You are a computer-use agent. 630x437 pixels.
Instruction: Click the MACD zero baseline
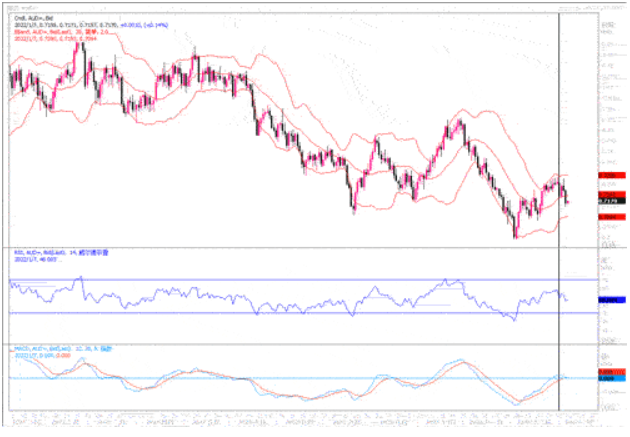coord(300,378)
